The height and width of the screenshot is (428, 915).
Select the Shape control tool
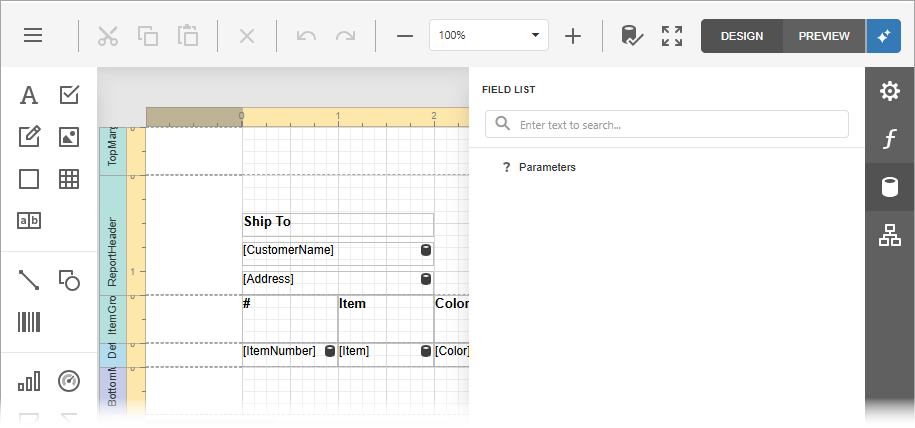tap(69, 280)
